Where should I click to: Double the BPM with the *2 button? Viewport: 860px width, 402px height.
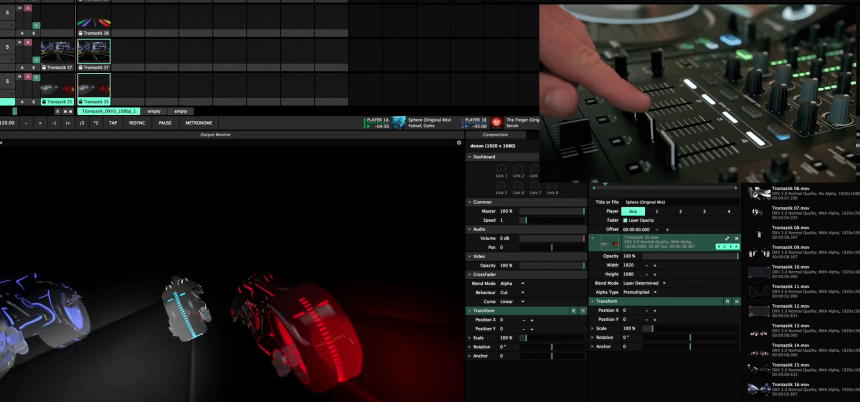pyautogui.click(x=96, y=123)
